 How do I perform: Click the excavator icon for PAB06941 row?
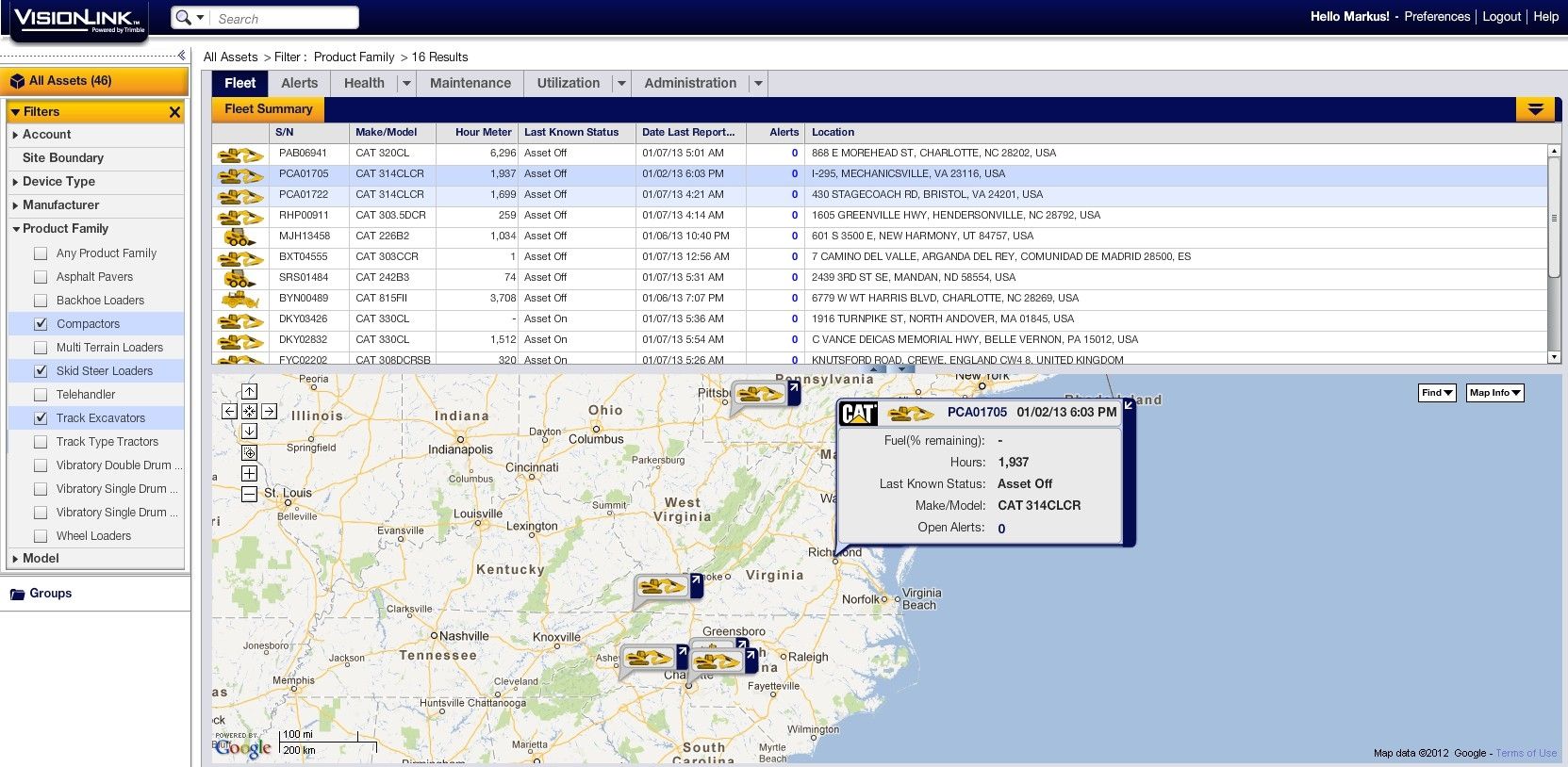pyautogui.click(x=240, y=154)
